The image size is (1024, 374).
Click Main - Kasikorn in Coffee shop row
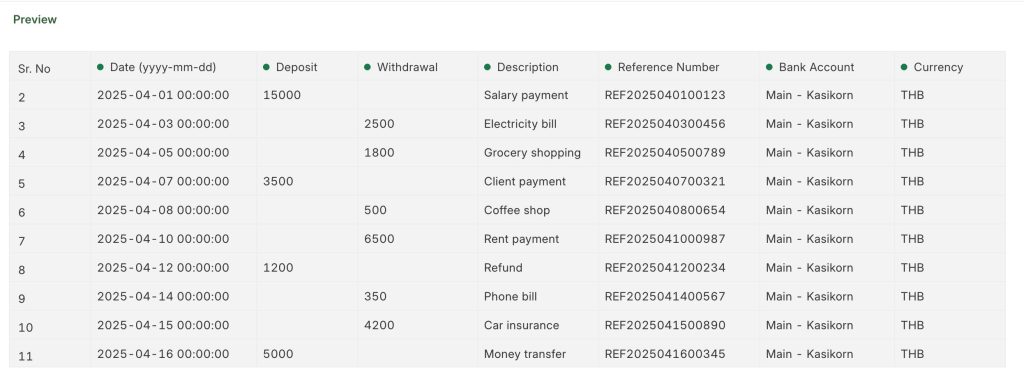tap(809, 210)
